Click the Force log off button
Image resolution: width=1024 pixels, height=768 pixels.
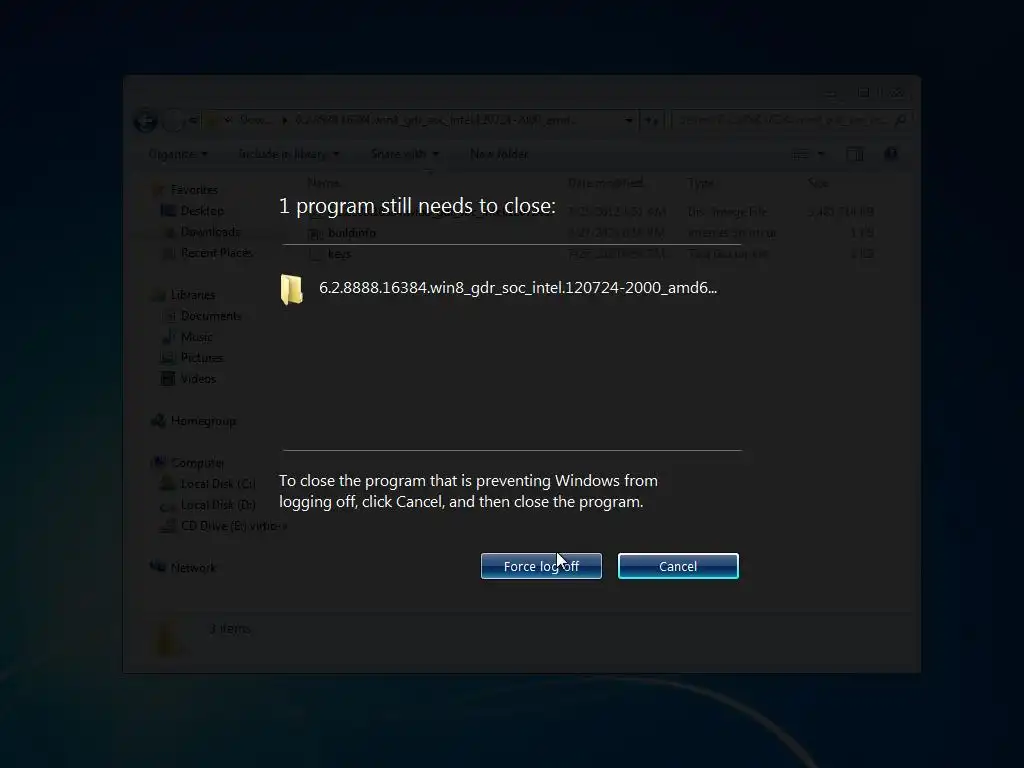(541, 566)
